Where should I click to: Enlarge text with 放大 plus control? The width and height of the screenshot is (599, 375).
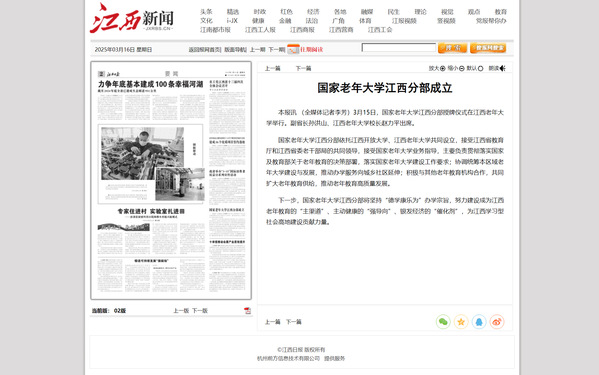click(x=437, y=68)
